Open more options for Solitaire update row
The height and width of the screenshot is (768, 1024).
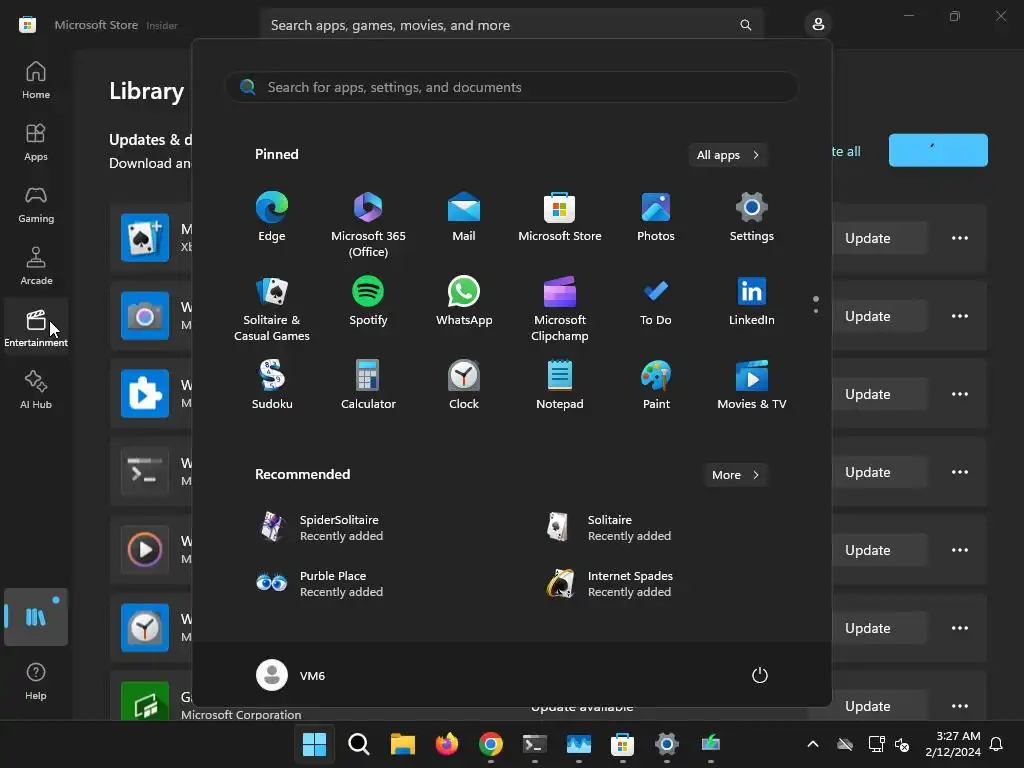959,238
